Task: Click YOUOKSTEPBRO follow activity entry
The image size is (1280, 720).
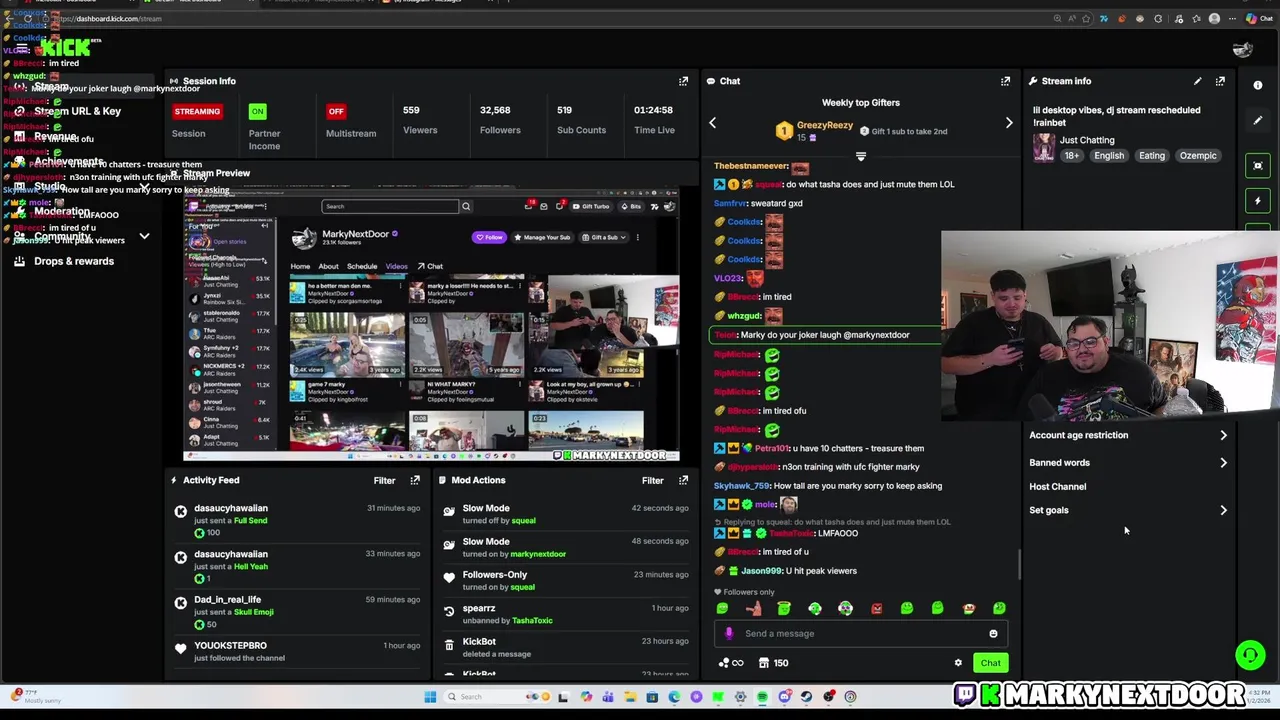Action: coord(297,651)
